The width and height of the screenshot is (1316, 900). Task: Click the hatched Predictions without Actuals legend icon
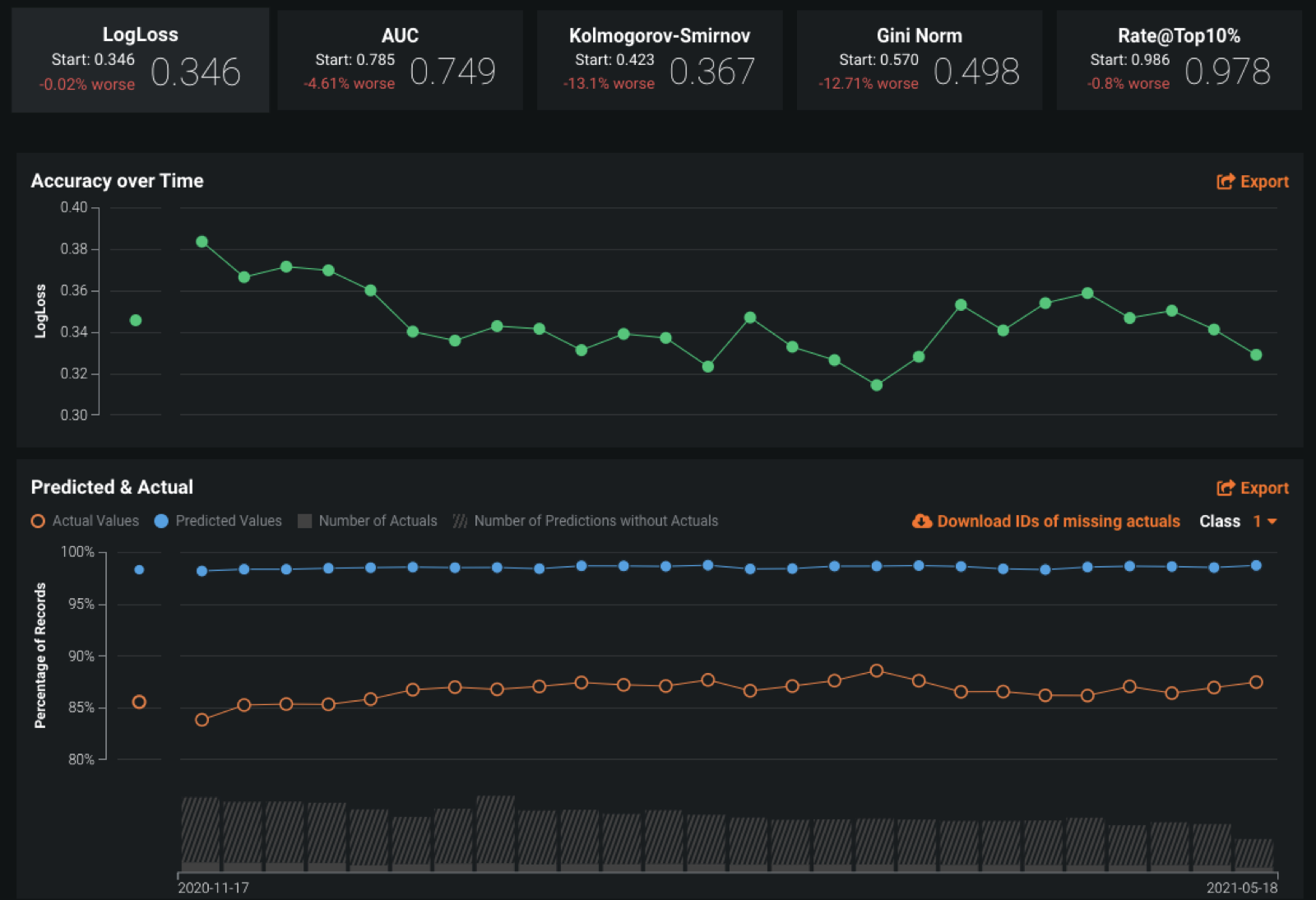[x=460, y=521]
